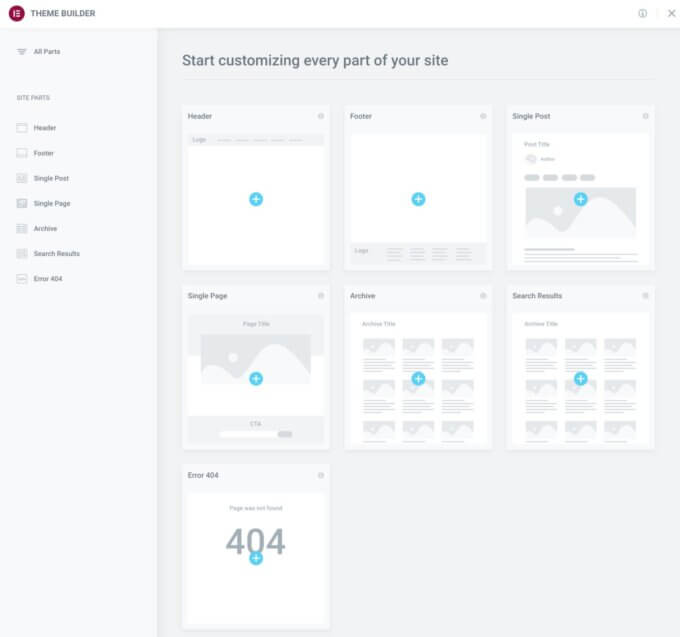Click the Elementor logo icon
The width and height of the screenshot is (680, 637).
click(x=16, y=13)
